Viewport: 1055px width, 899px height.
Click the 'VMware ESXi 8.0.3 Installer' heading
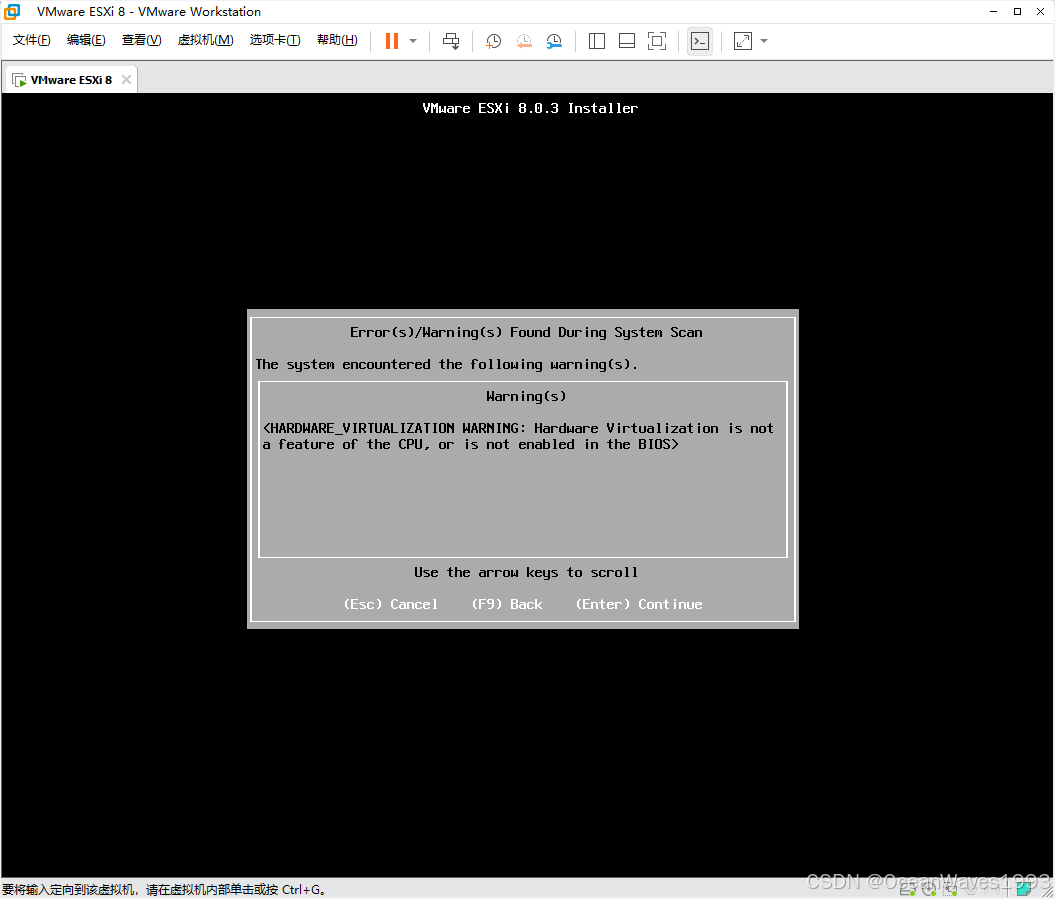[530, 108]
